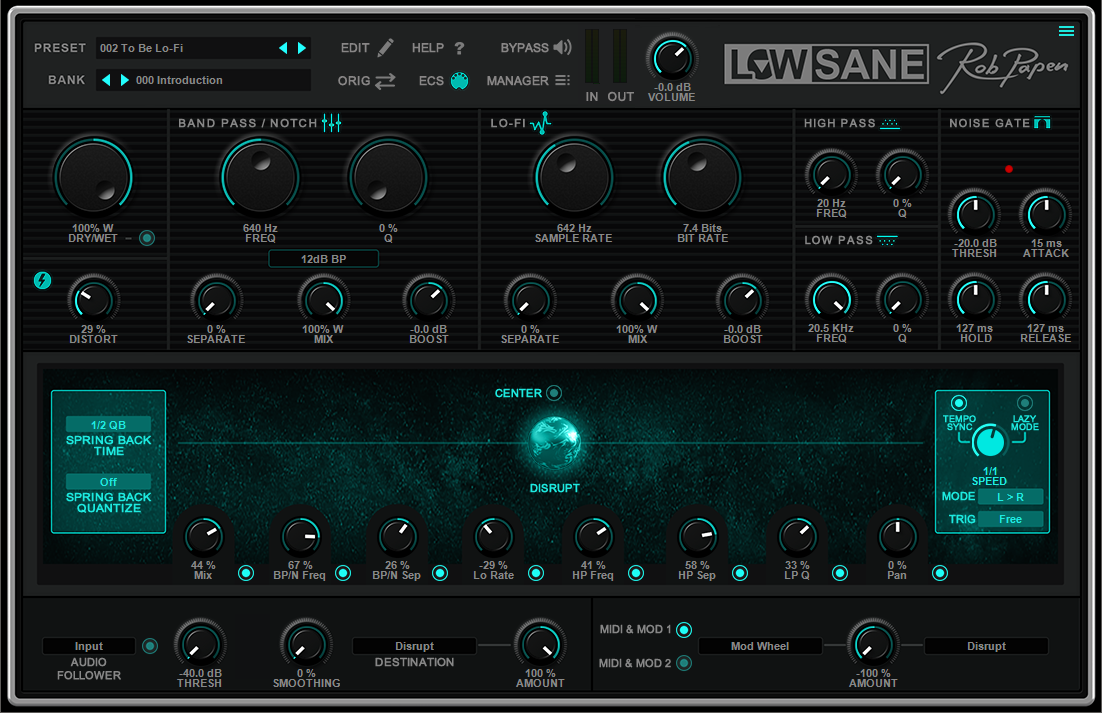Enable the MIDI & MOD 1 toggle
Viewport: 1102px width, 713px height.
pyautogui.click(x=684, y=630)
